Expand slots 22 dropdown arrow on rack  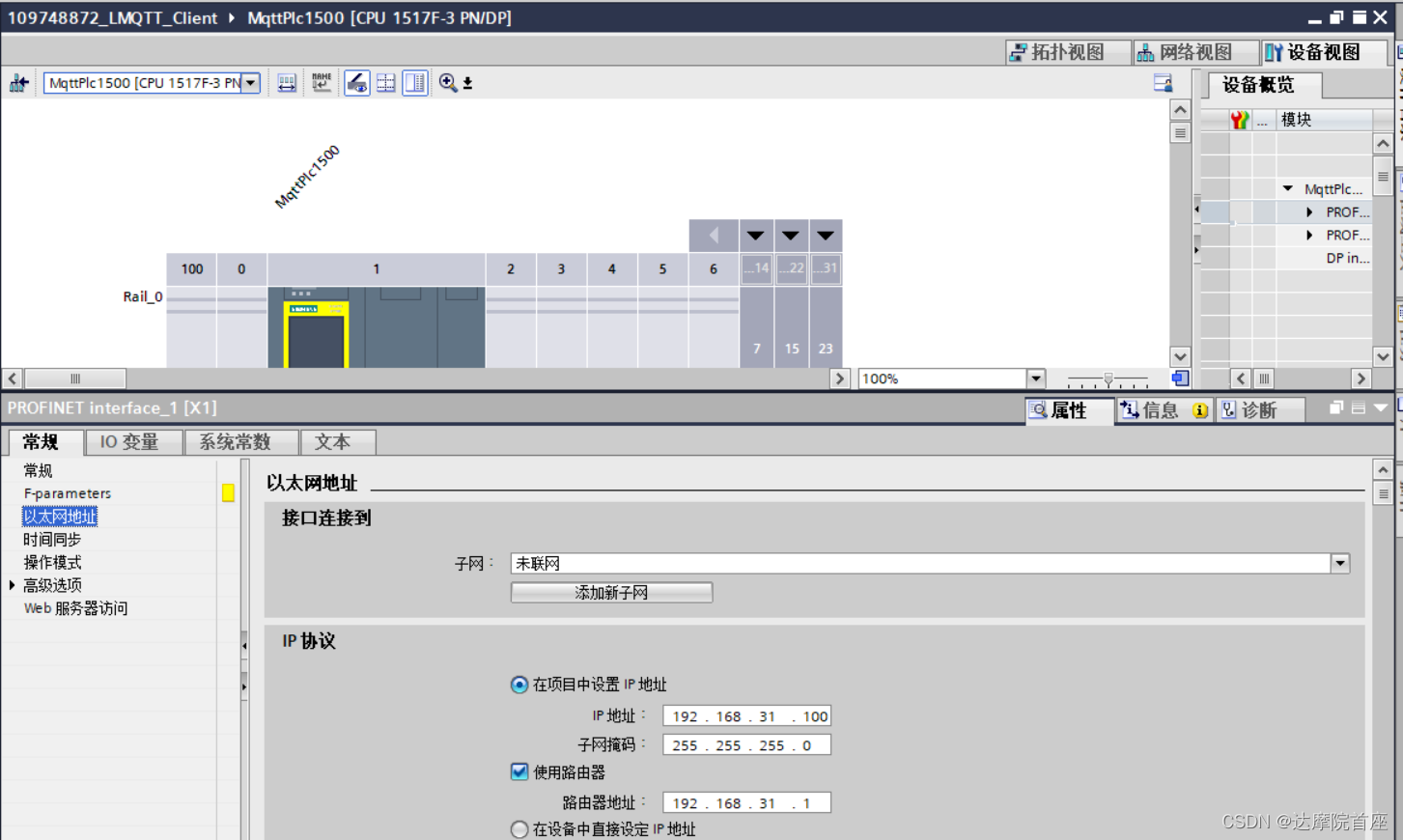[791, 235]
